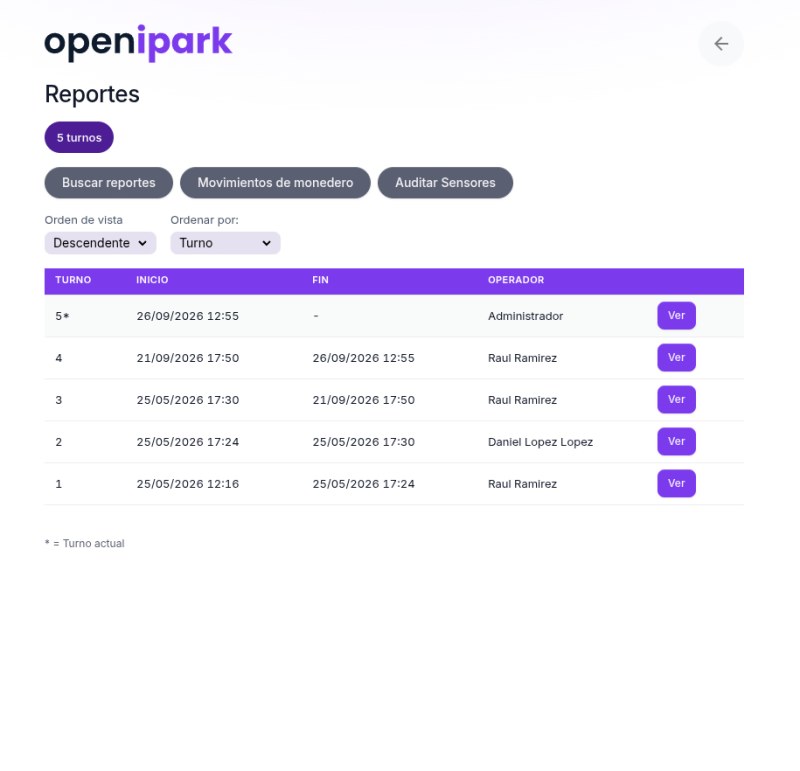Select Auditar Sensores
The image size is (800, 771).
(x=445, y=183)
